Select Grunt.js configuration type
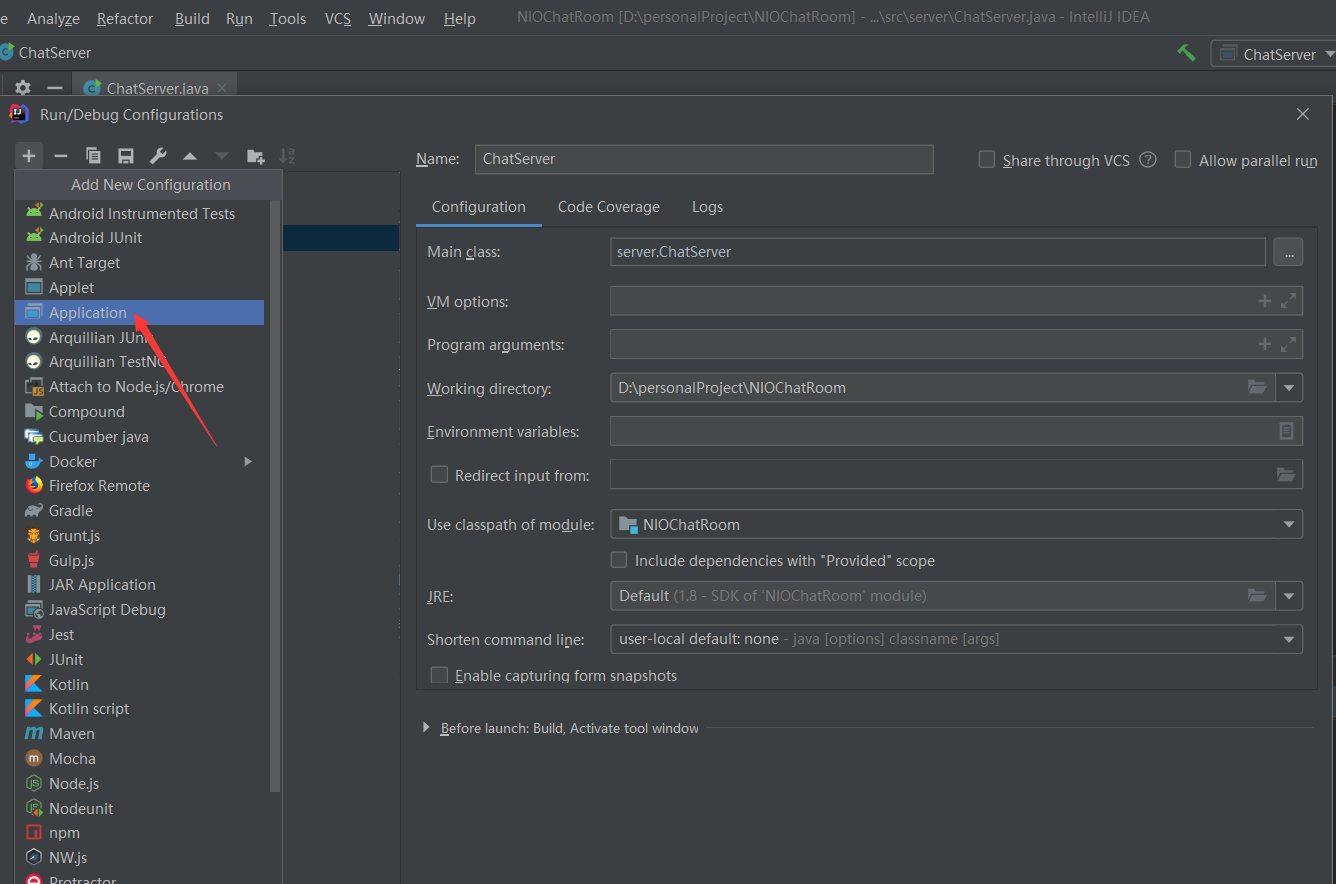1336x884 pixels. 140,536
